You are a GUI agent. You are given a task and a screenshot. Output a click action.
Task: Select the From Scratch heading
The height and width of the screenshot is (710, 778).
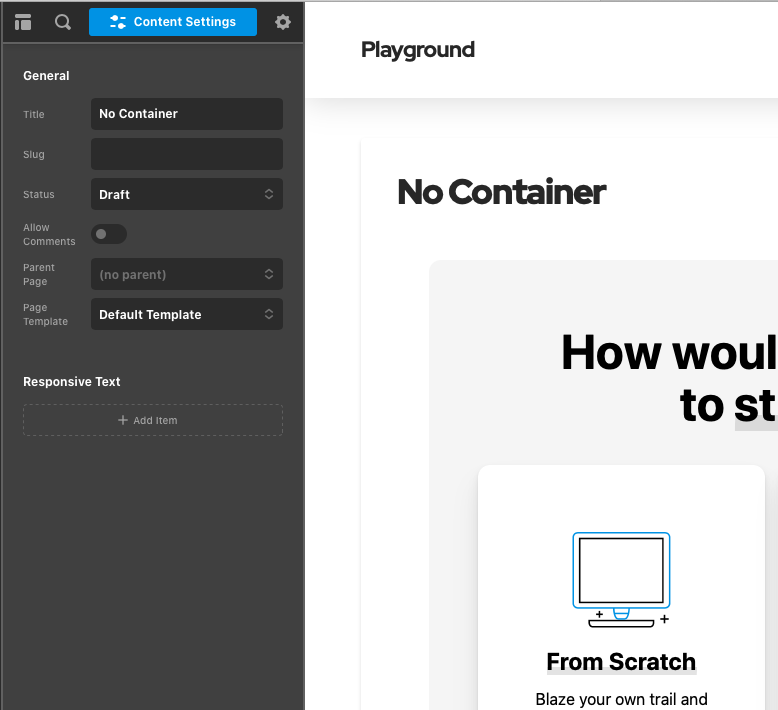tap(621, 662)
